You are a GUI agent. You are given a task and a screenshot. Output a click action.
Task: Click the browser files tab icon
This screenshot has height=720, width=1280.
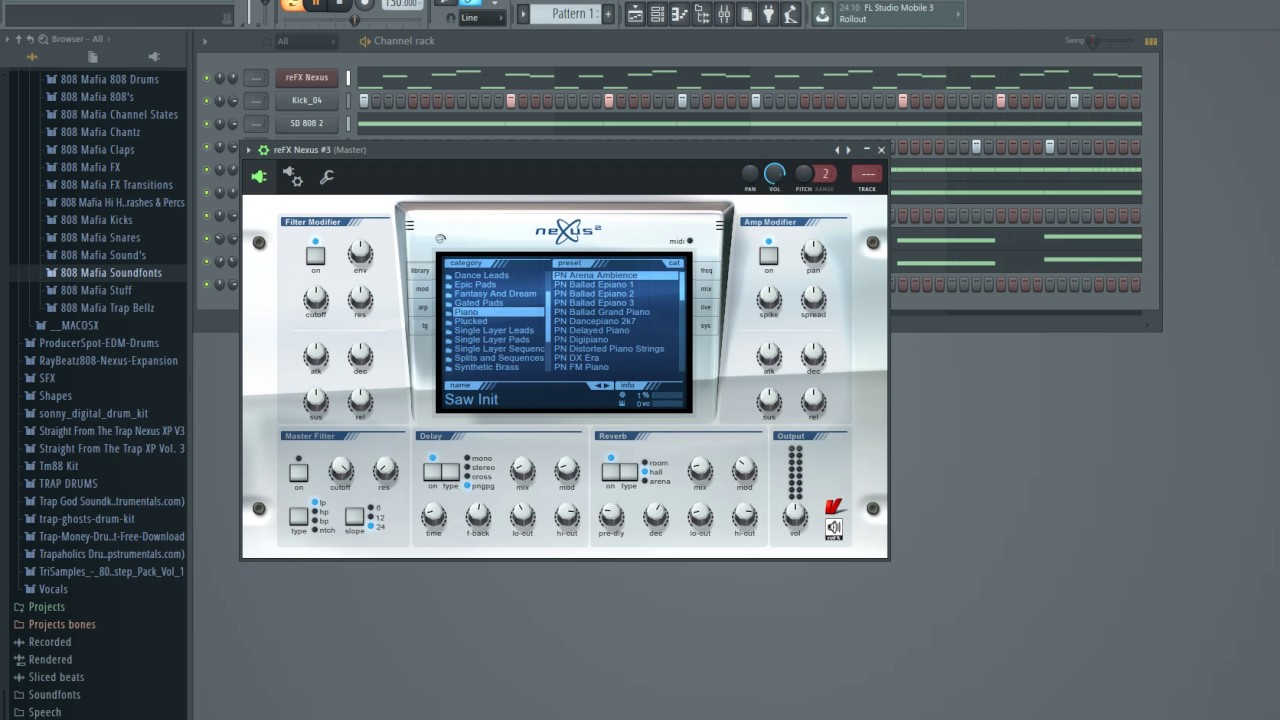[95, 56]
